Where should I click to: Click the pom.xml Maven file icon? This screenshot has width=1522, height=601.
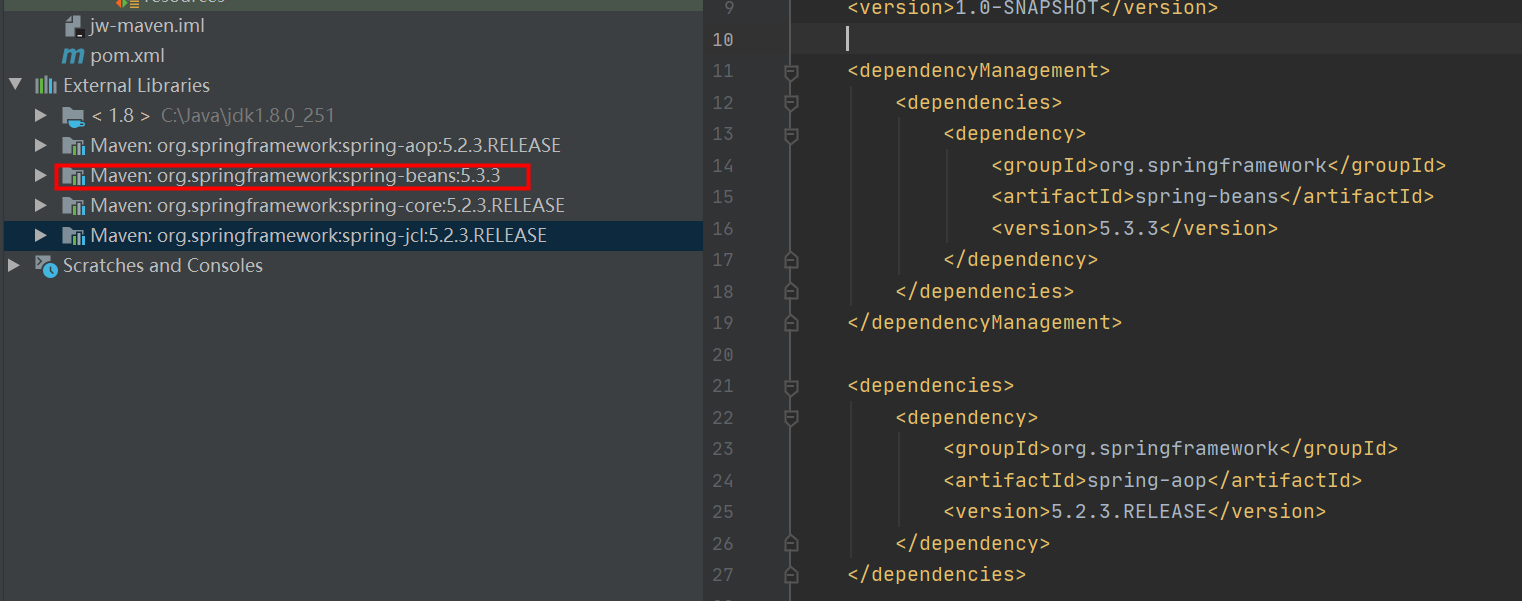pos(73,56)
